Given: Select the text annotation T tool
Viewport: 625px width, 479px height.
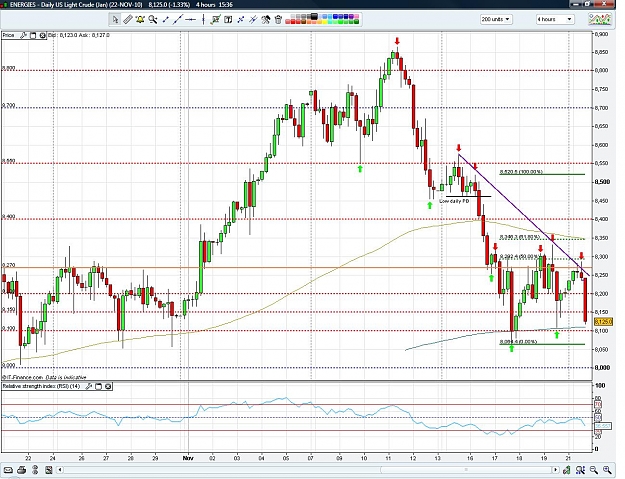Looking at the screenshot, I should pos(228,19).
